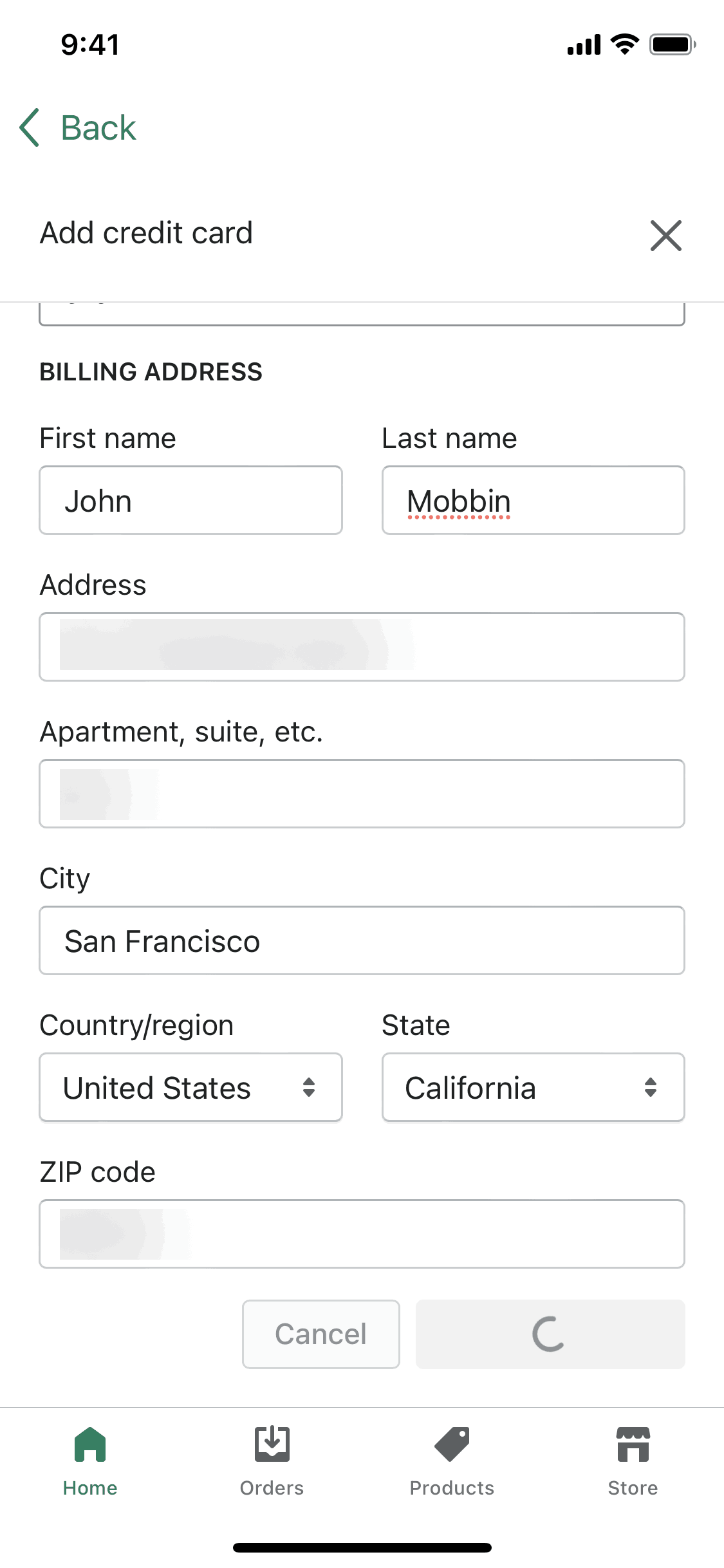Tap the battery status icon

click(672, 44)
